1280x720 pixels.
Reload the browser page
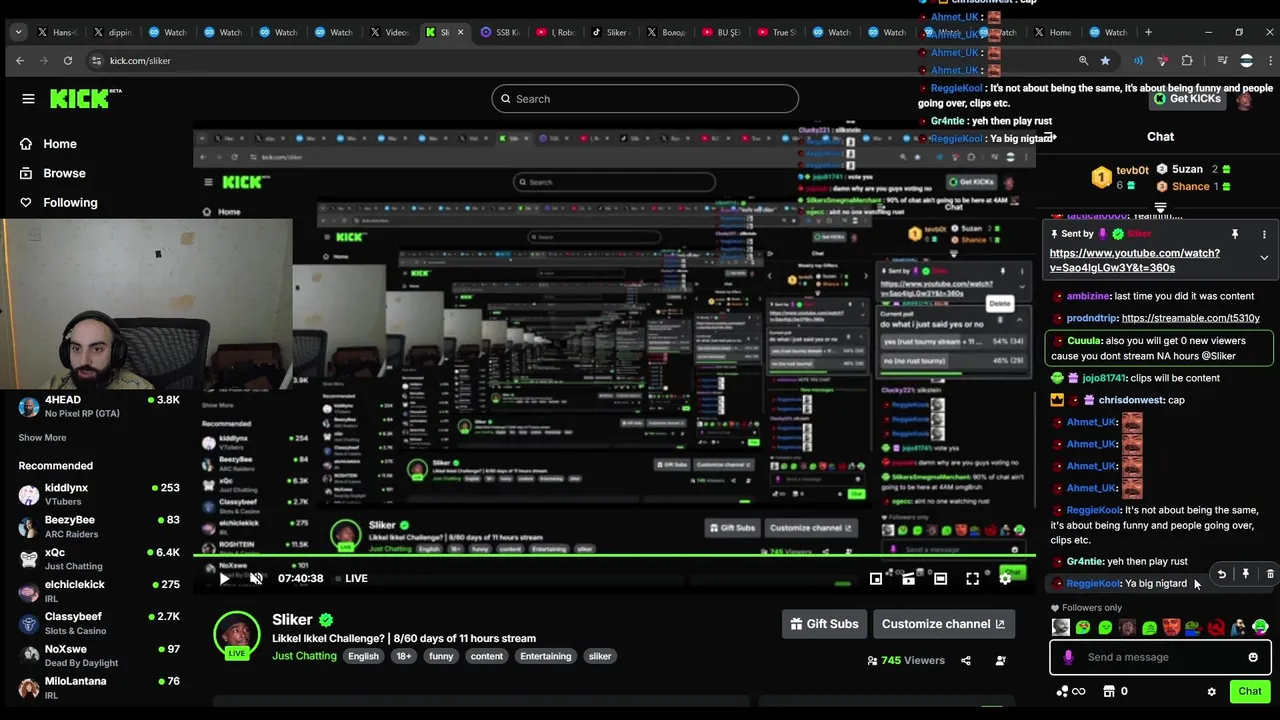67,60
